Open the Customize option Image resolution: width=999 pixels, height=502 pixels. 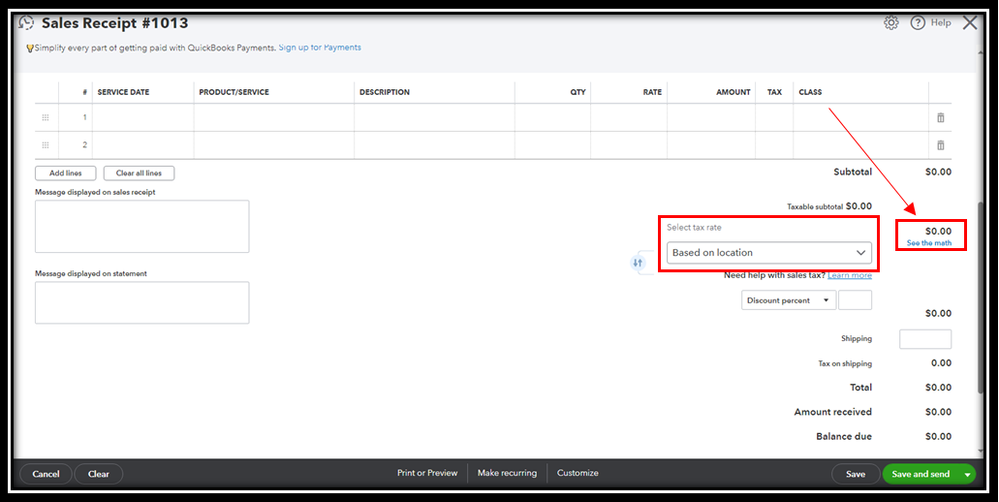(x=577, y=473)
